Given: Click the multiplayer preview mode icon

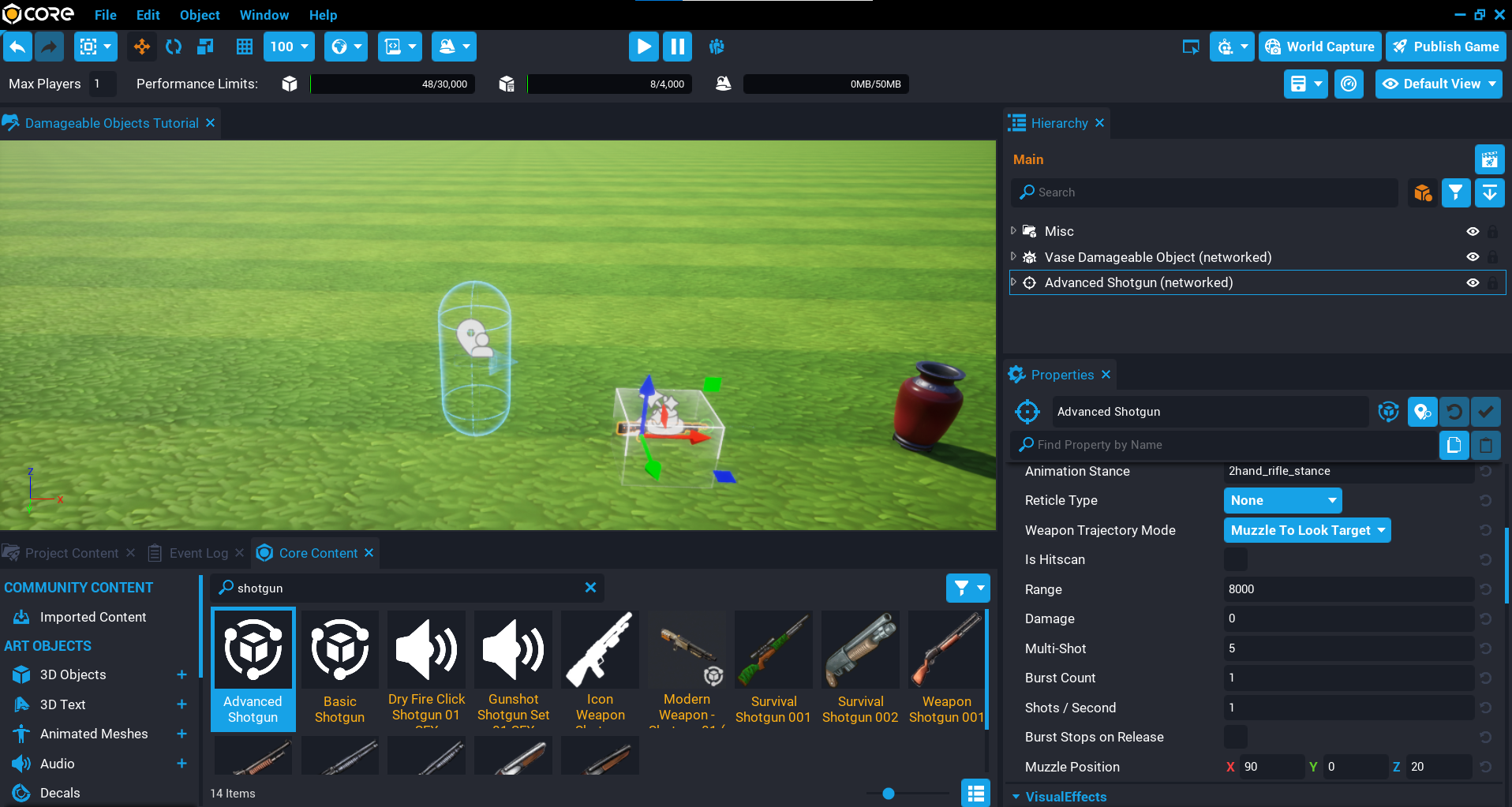Looking at the screenshot, I should click(717, 47).
